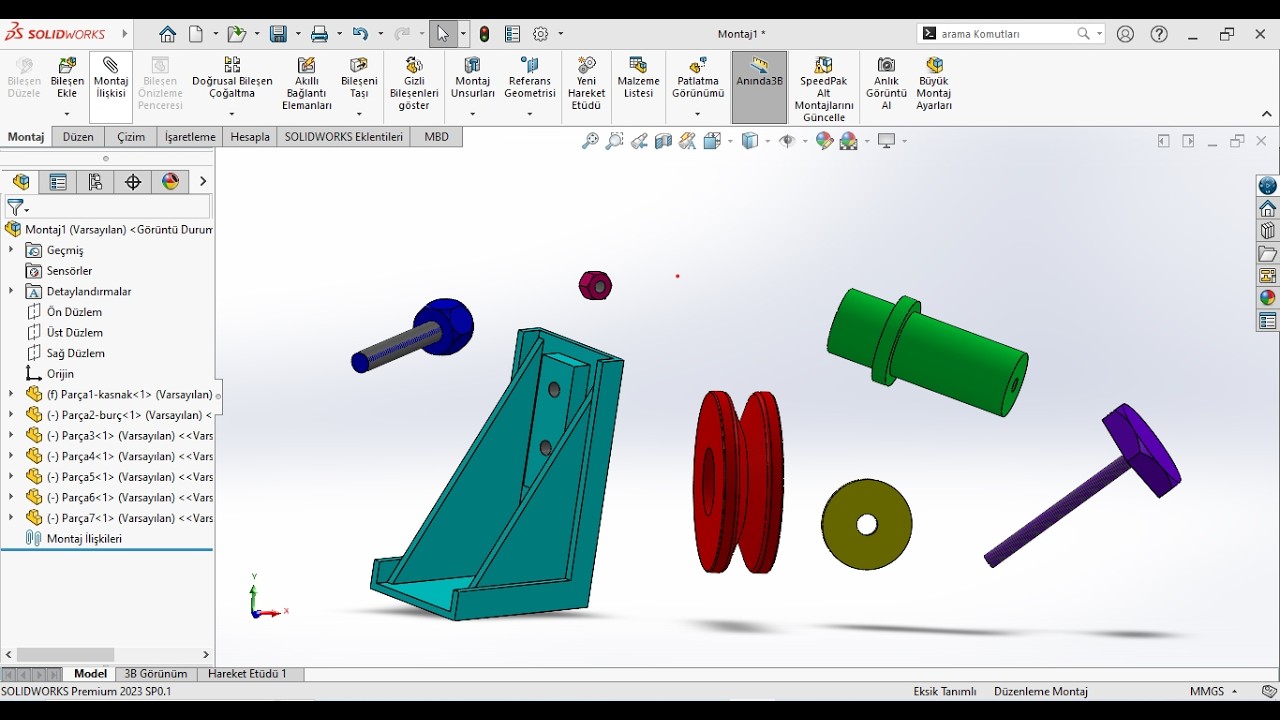
Task: Open the SOLIDWORKS Eklentileri tab
Action: point(344,137)
